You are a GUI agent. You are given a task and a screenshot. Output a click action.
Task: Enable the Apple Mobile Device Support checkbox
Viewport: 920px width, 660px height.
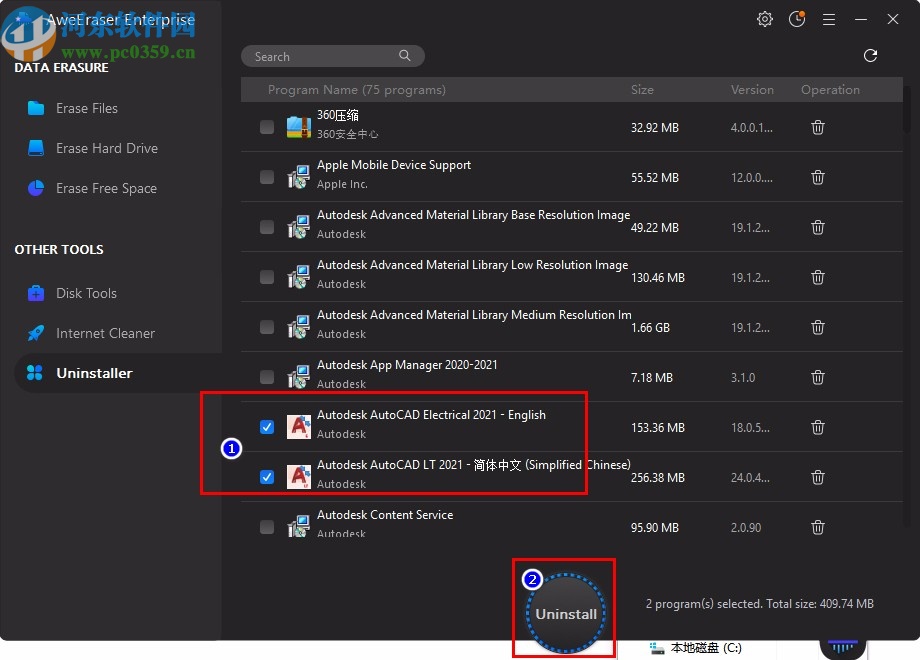[x=267, y=177]
